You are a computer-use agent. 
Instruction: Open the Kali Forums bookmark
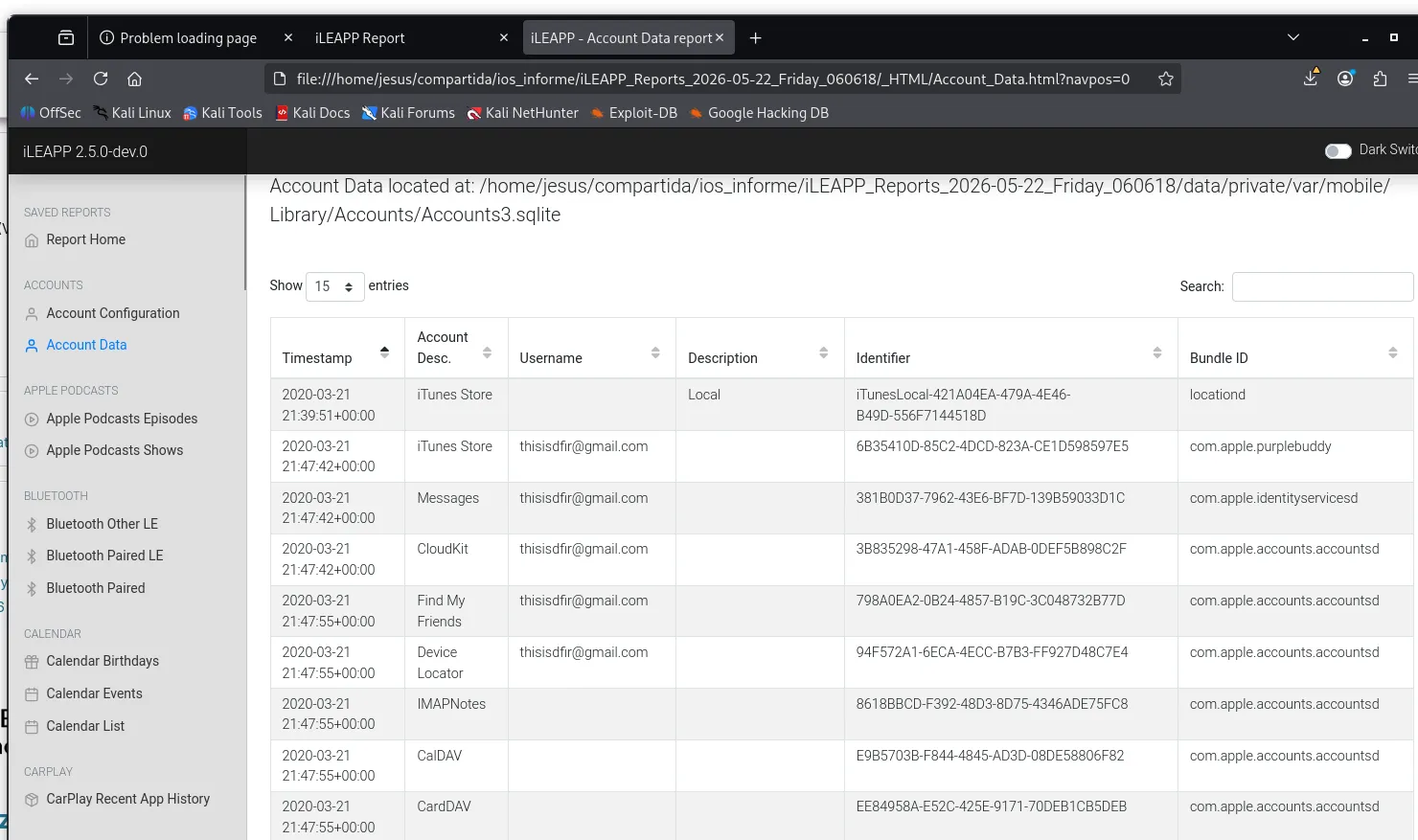point(408,113)
